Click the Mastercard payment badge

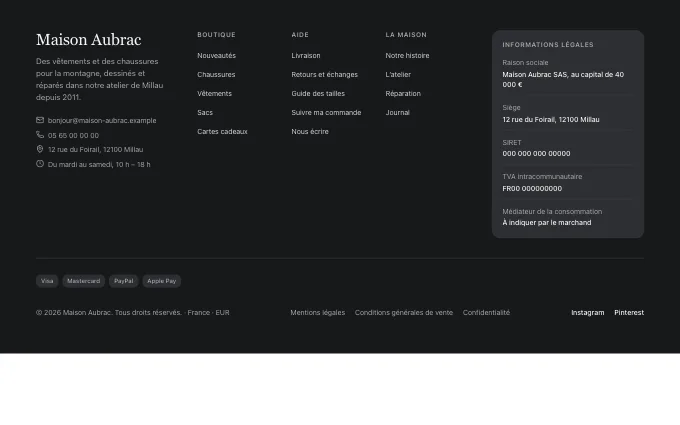(83, 281)
